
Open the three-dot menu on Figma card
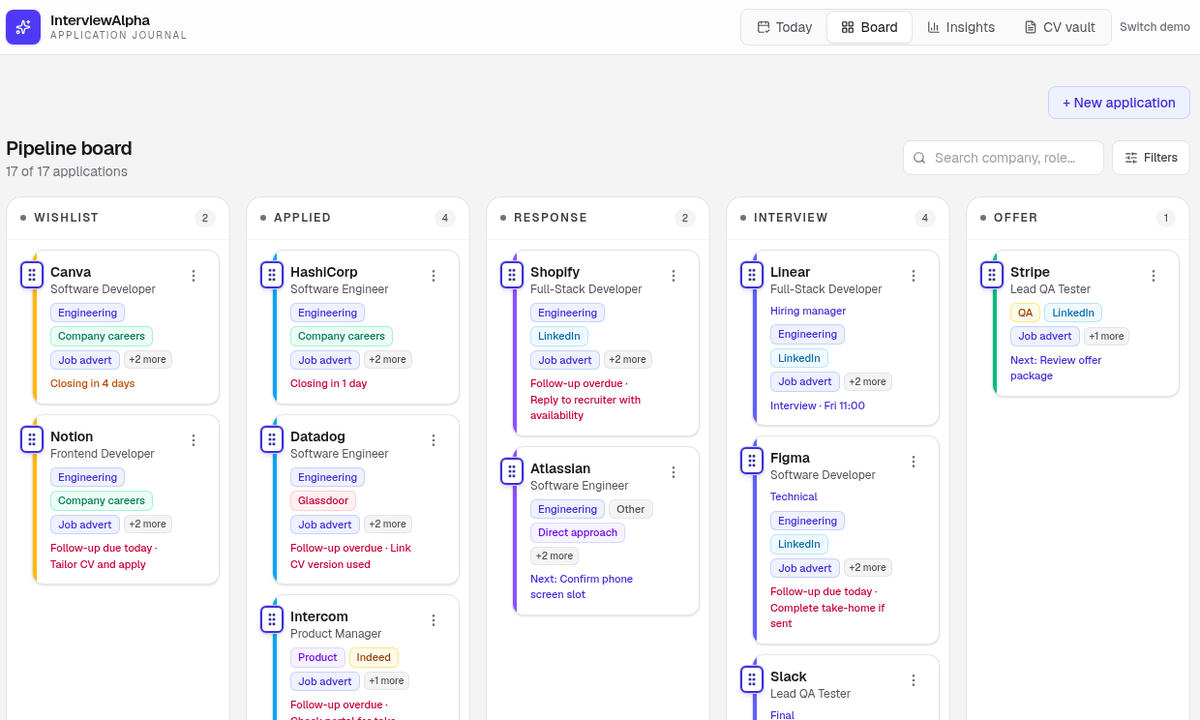click(914, 461)
